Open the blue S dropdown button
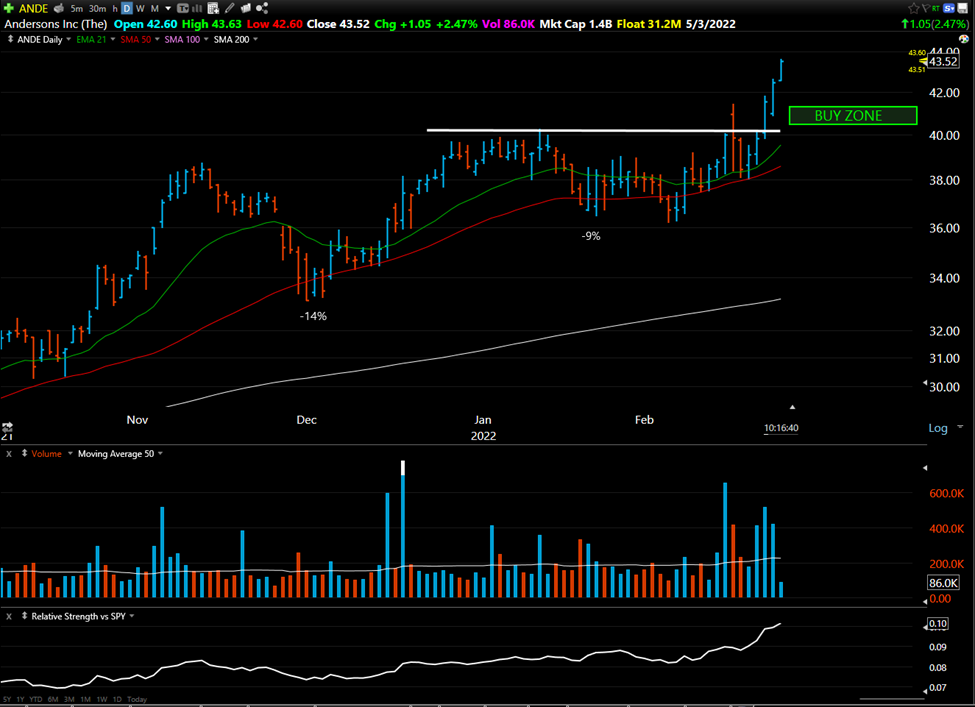975x707 pixels. coord(949,8)
